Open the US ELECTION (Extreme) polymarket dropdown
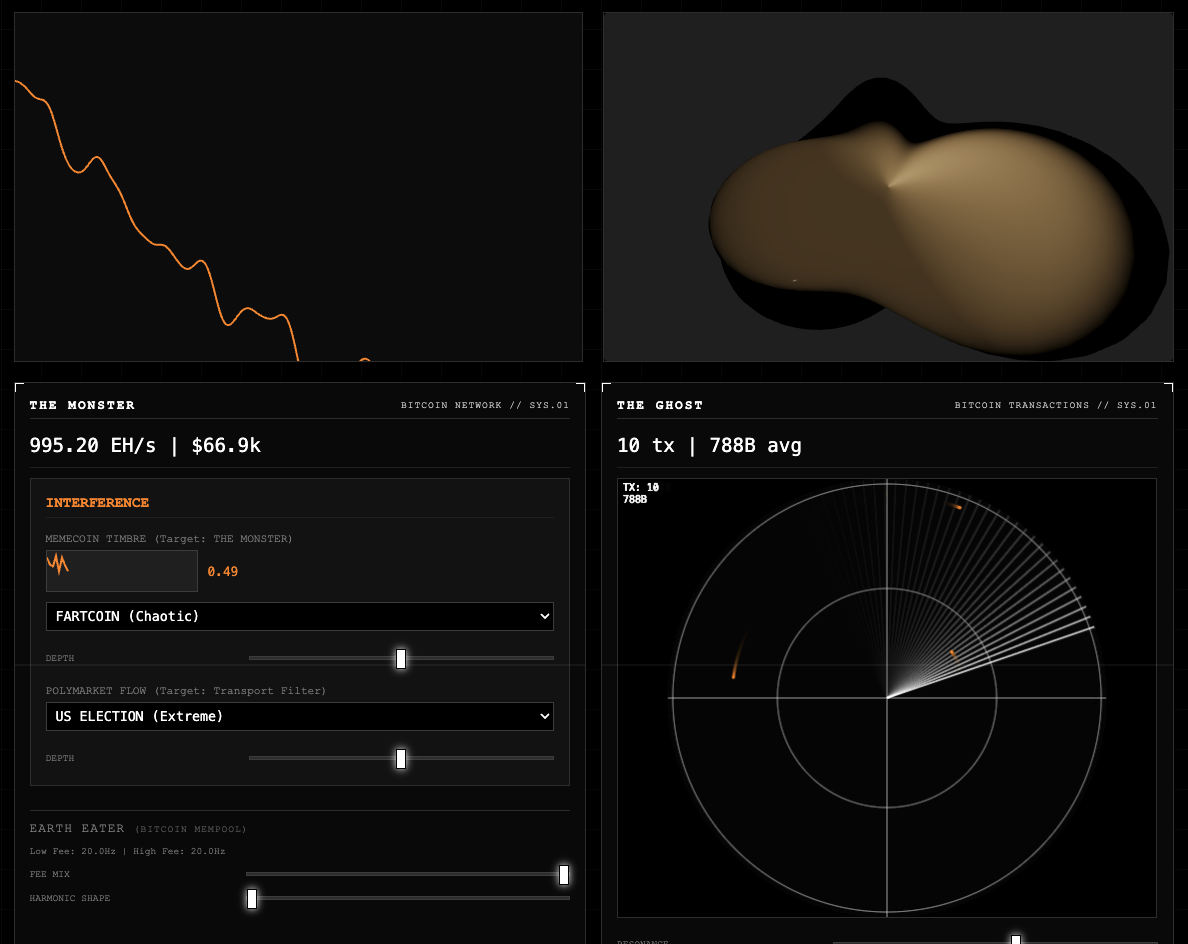 (299, 716)
